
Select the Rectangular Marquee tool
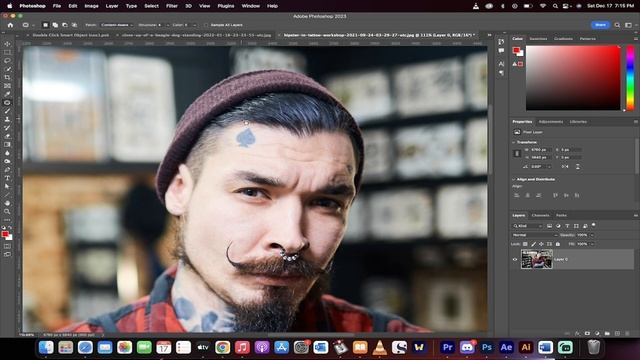[x=7, y=52]
